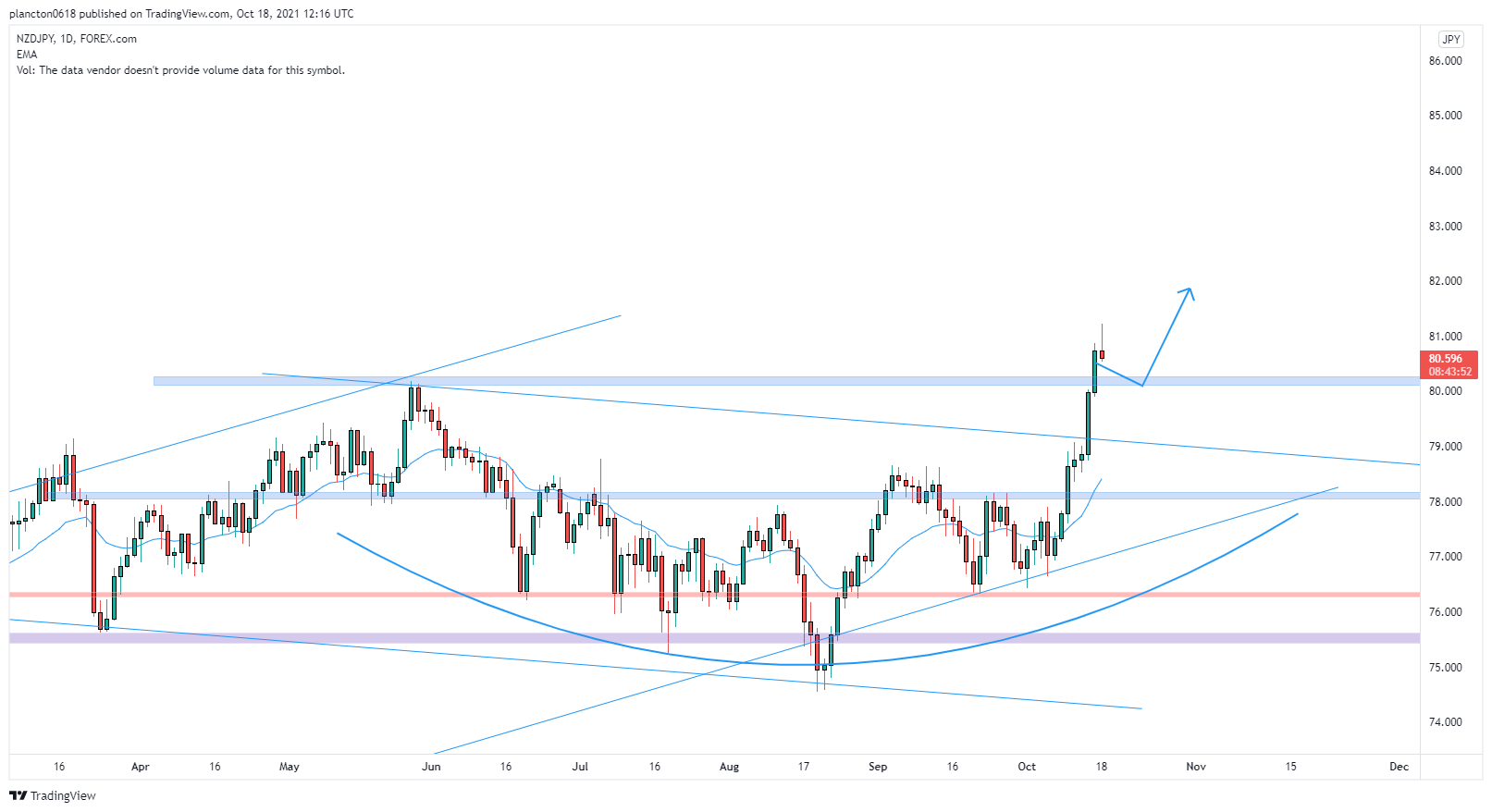Click the Sep date label on time axis
1492x812 pixels.
click(x=878, y=767)
